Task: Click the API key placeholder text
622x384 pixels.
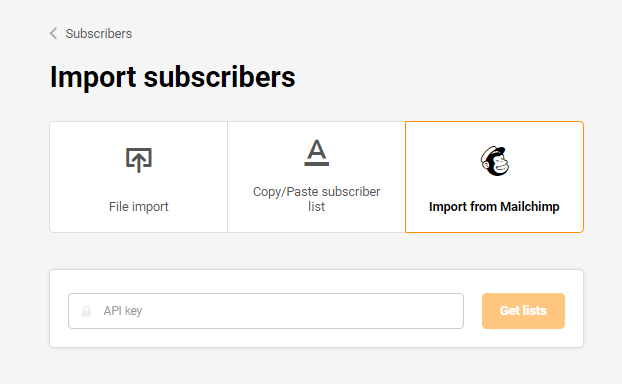Action: (123, 311)
